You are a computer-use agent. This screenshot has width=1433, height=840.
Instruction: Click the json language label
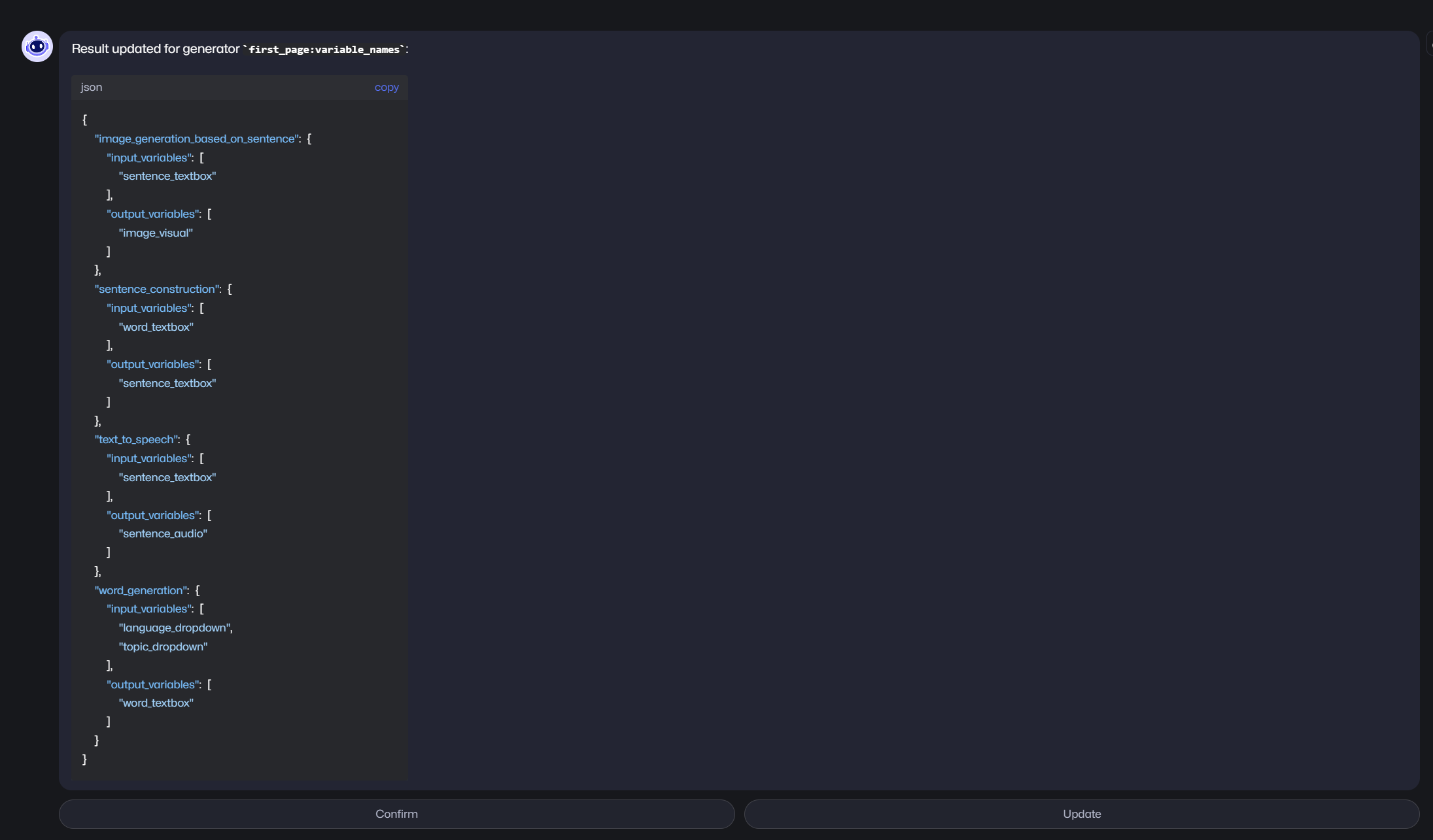coord(92,87)
